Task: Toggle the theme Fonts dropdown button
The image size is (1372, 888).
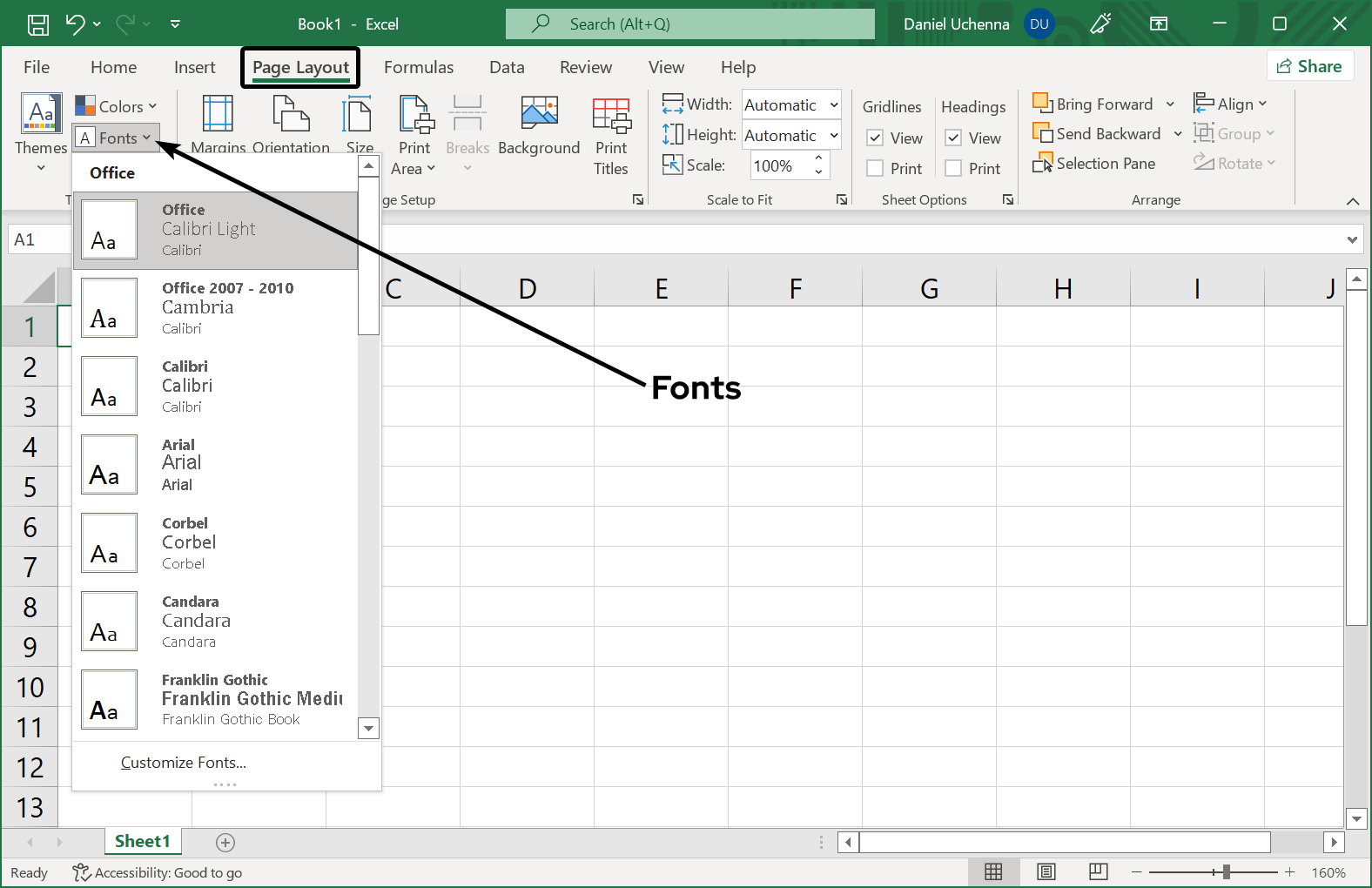Action: tap(116, 138)
